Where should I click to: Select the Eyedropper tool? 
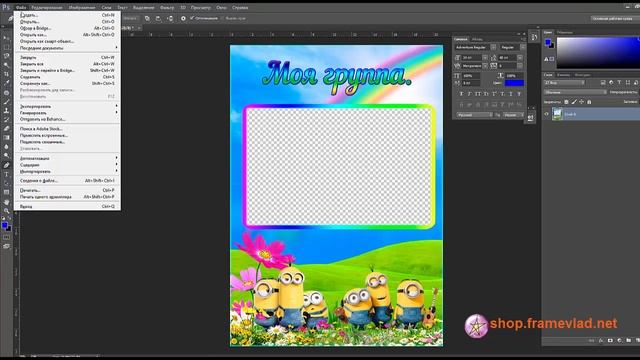(6, 83)
